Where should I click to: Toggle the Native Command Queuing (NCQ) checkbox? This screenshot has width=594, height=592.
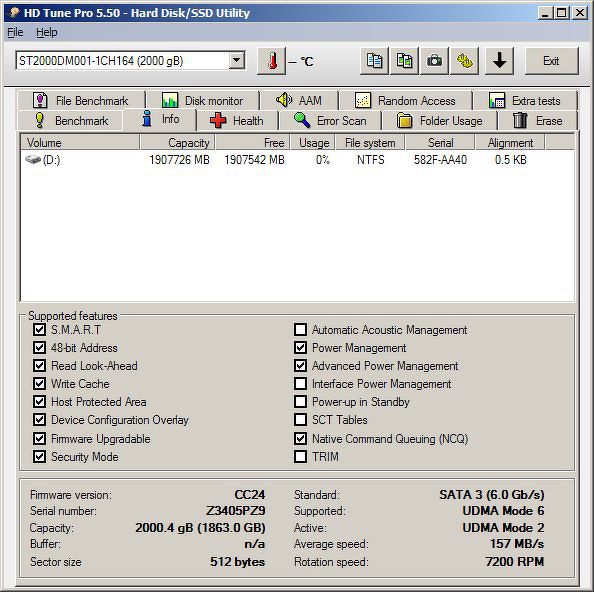point(300,439)
